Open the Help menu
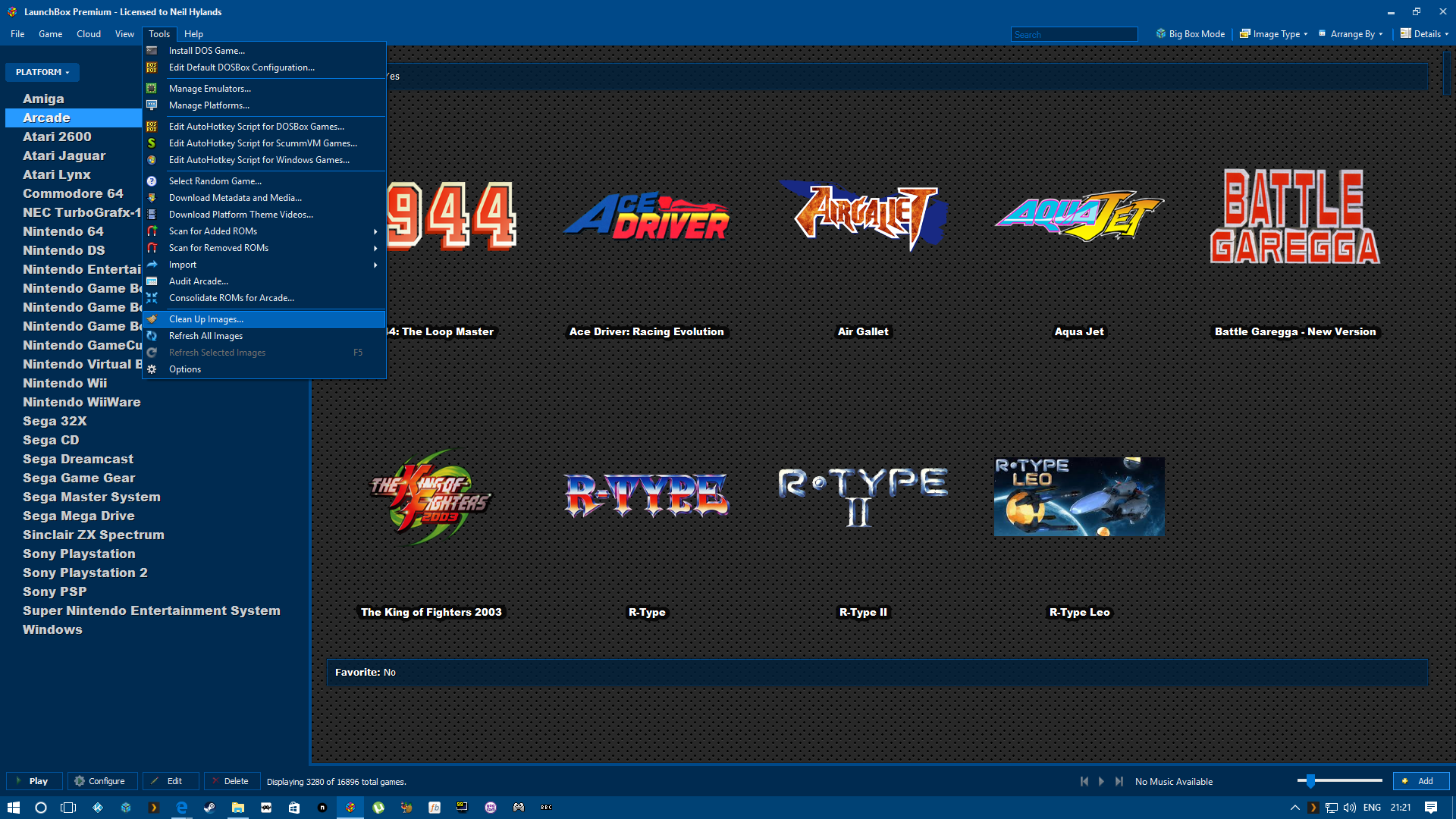1456x819 pixels. (193, 34)
